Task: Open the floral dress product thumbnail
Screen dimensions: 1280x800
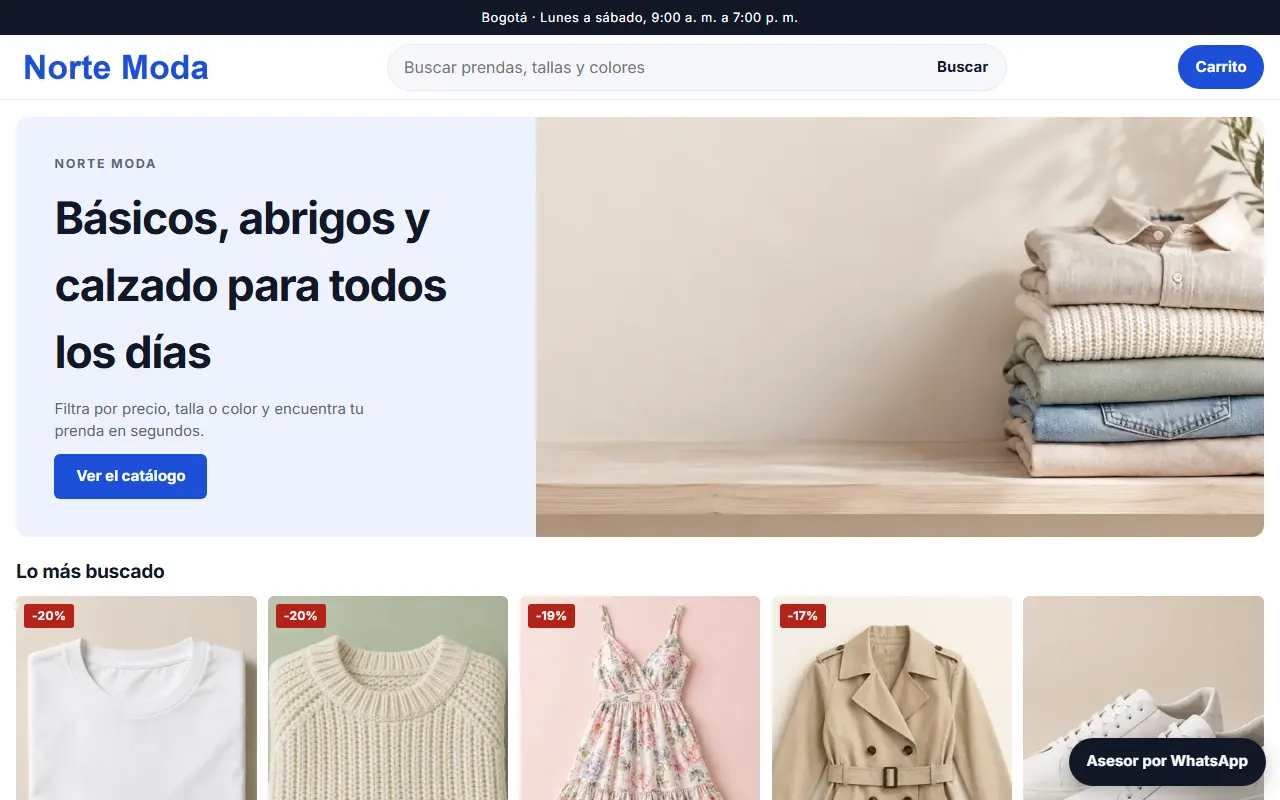Action: [640, 698]
